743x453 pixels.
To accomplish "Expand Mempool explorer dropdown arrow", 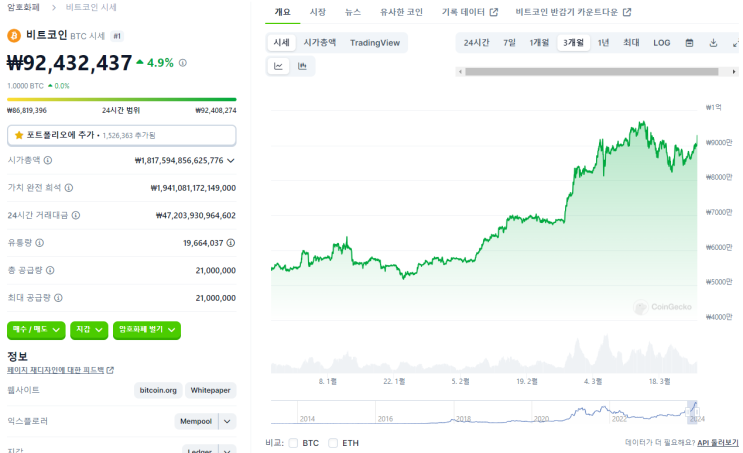I will coord(227,421).
